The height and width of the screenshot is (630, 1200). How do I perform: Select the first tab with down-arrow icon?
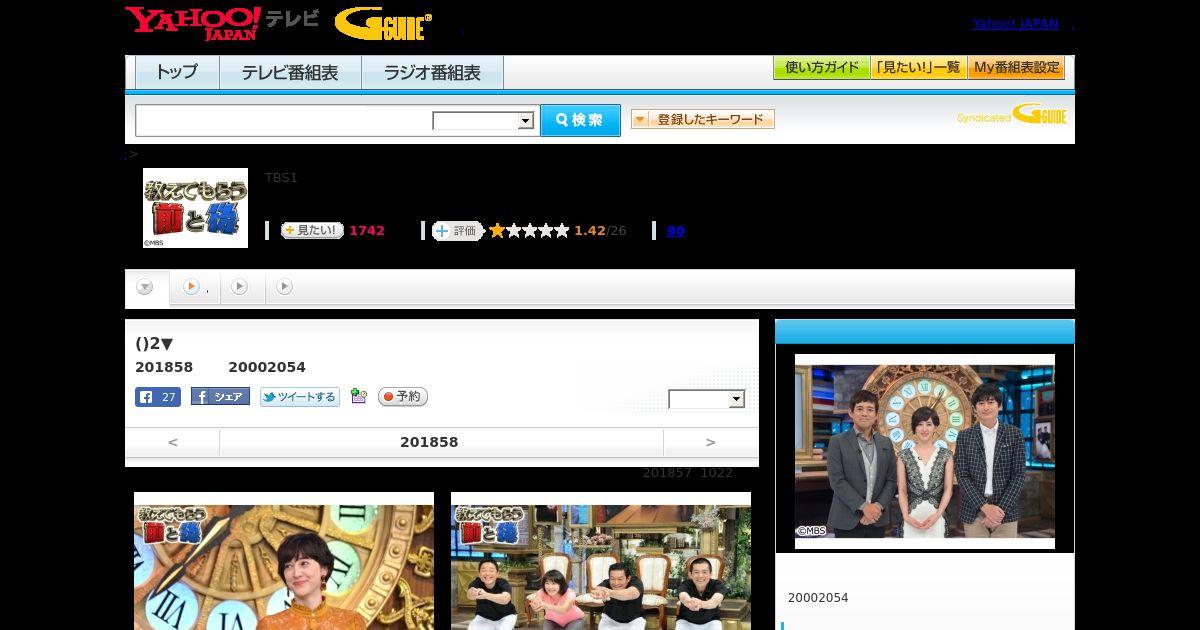146,288
